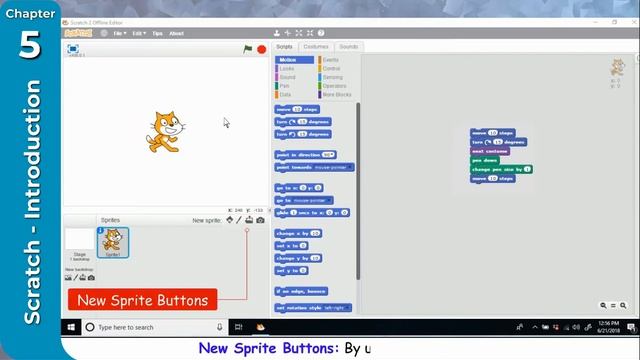The width and height of the screenshot is (640, 360).
Task: Open the Edit menu
Action: coord(139,33)
